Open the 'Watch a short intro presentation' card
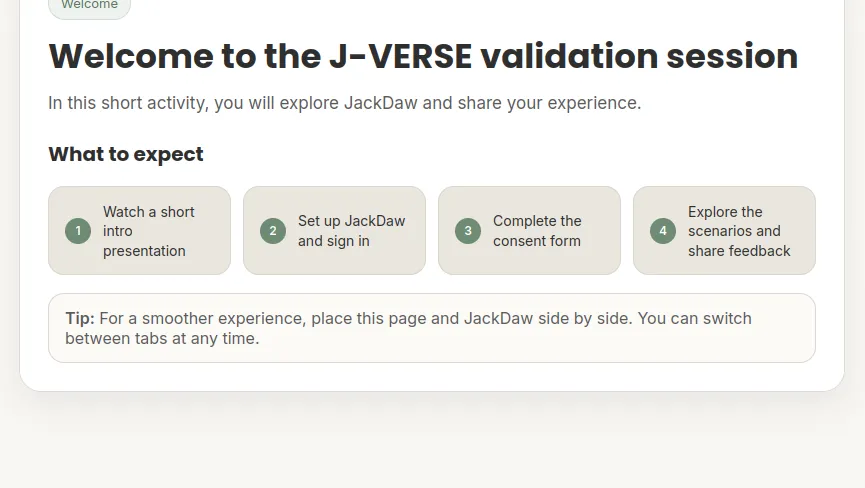 140,230
